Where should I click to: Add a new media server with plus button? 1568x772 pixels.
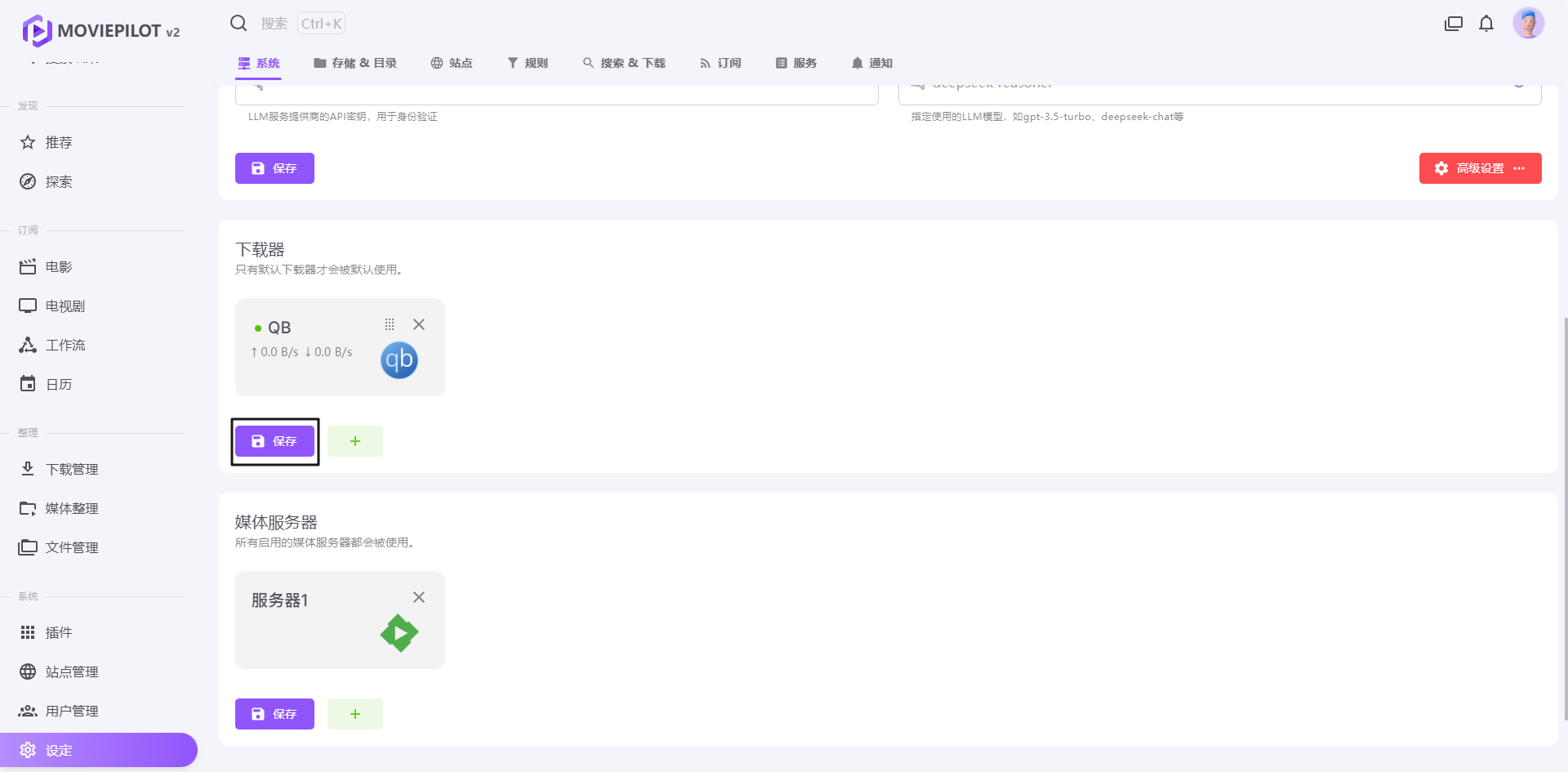point(355,714)
